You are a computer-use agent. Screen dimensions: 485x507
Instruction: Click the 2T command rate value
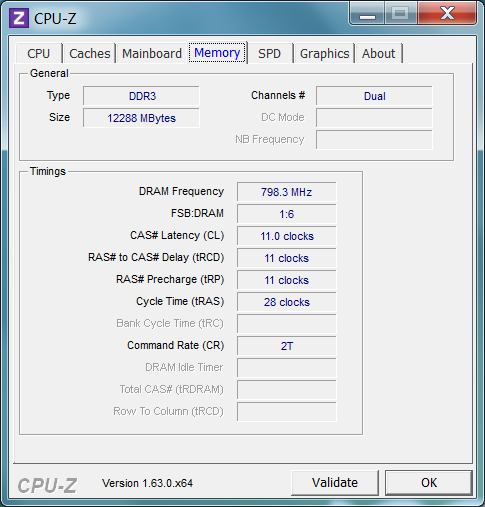pos(287,346)
